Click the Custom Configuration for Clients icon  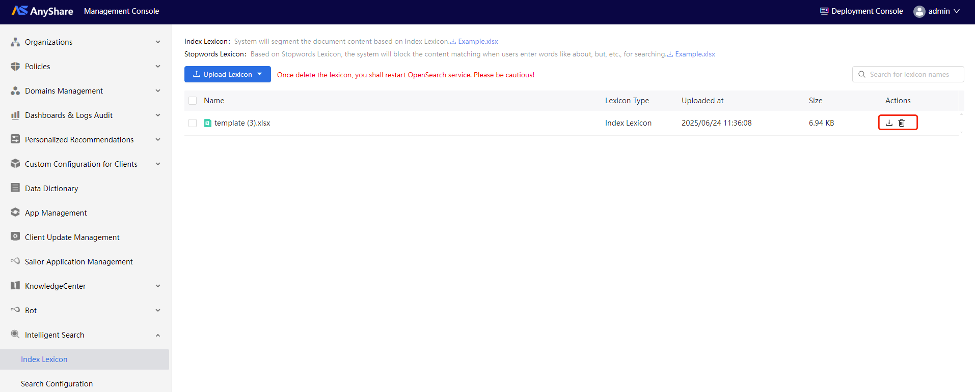[16, 164]
